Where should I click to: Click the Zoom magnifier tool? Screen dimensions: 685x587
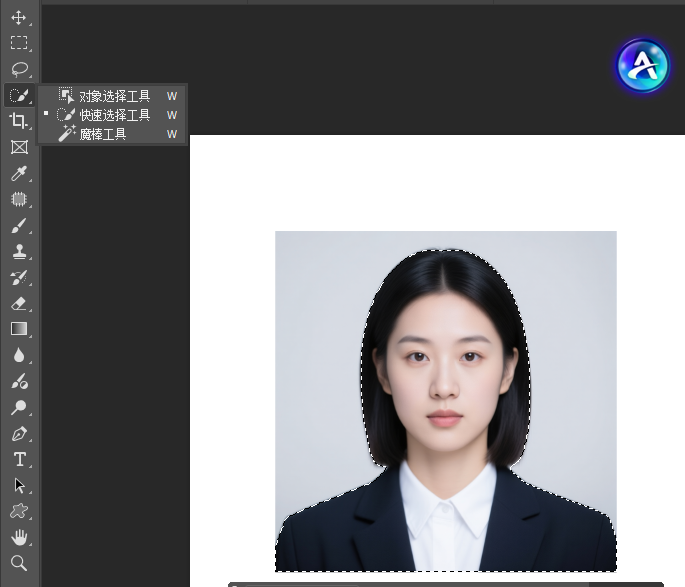pos(19,563)
